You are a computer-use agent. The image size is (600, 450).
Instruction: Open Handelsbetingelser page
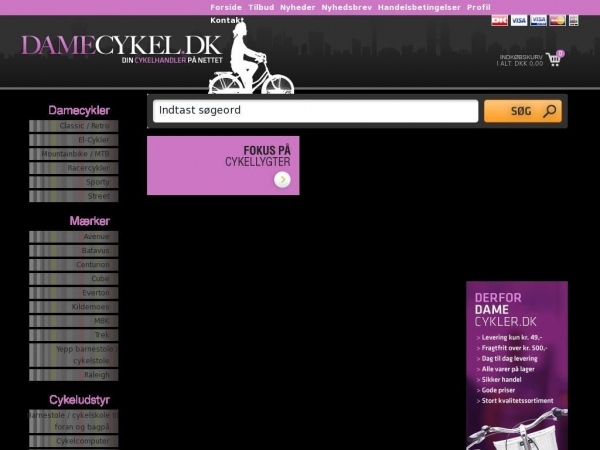click(x=419, y=7)
